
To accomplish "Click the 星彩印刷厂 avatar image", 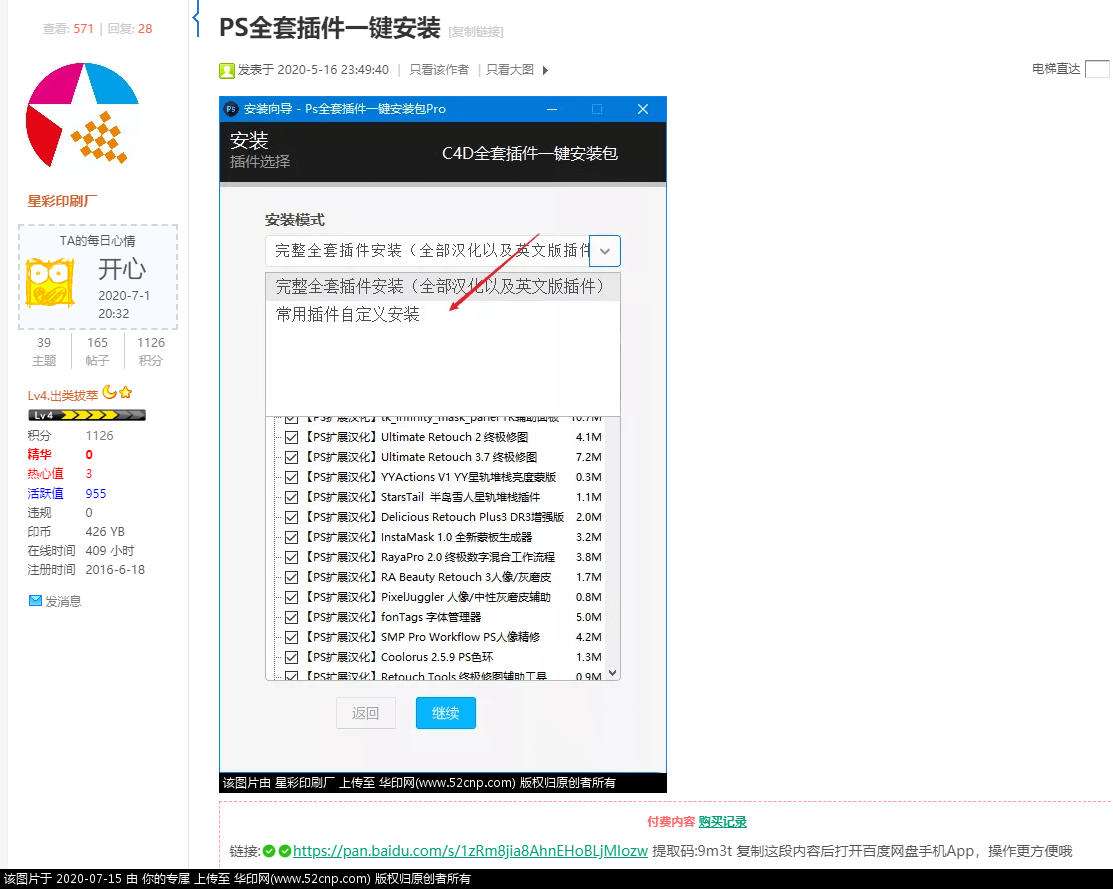I will [x=82, y=115].
